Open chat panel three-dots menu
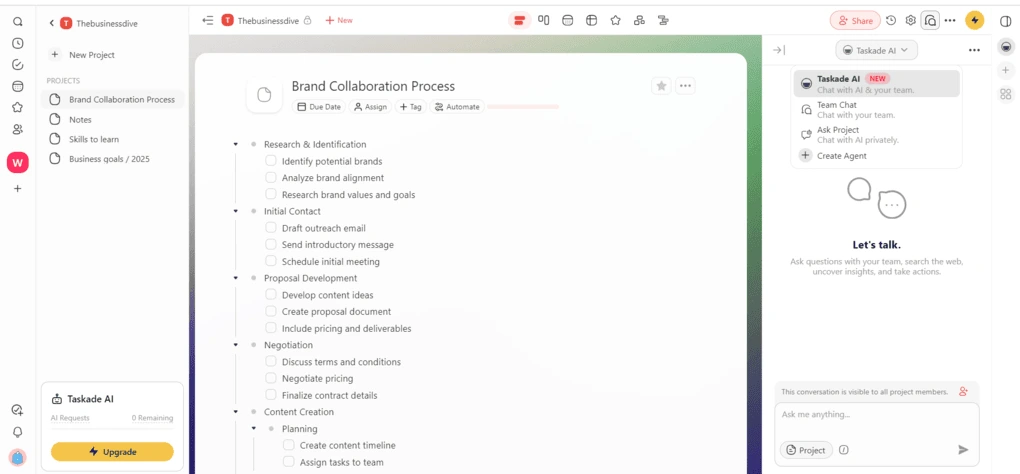The height and width of the screenshot is (474, 1020). pyautogui.click(x=974, y=50)
